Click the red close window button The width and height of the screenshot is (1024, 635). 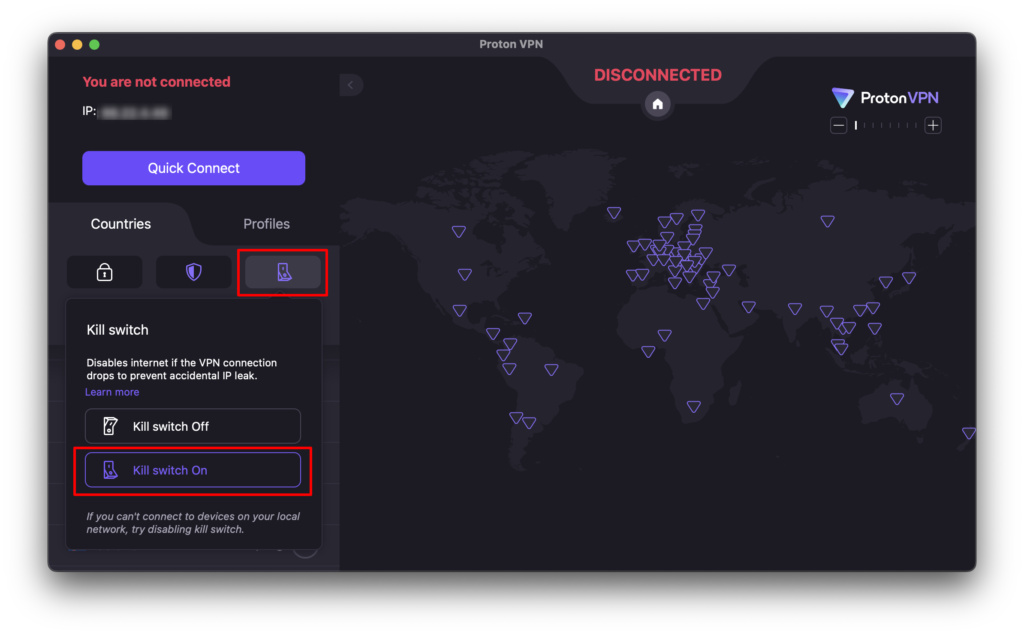coord(60,44)
